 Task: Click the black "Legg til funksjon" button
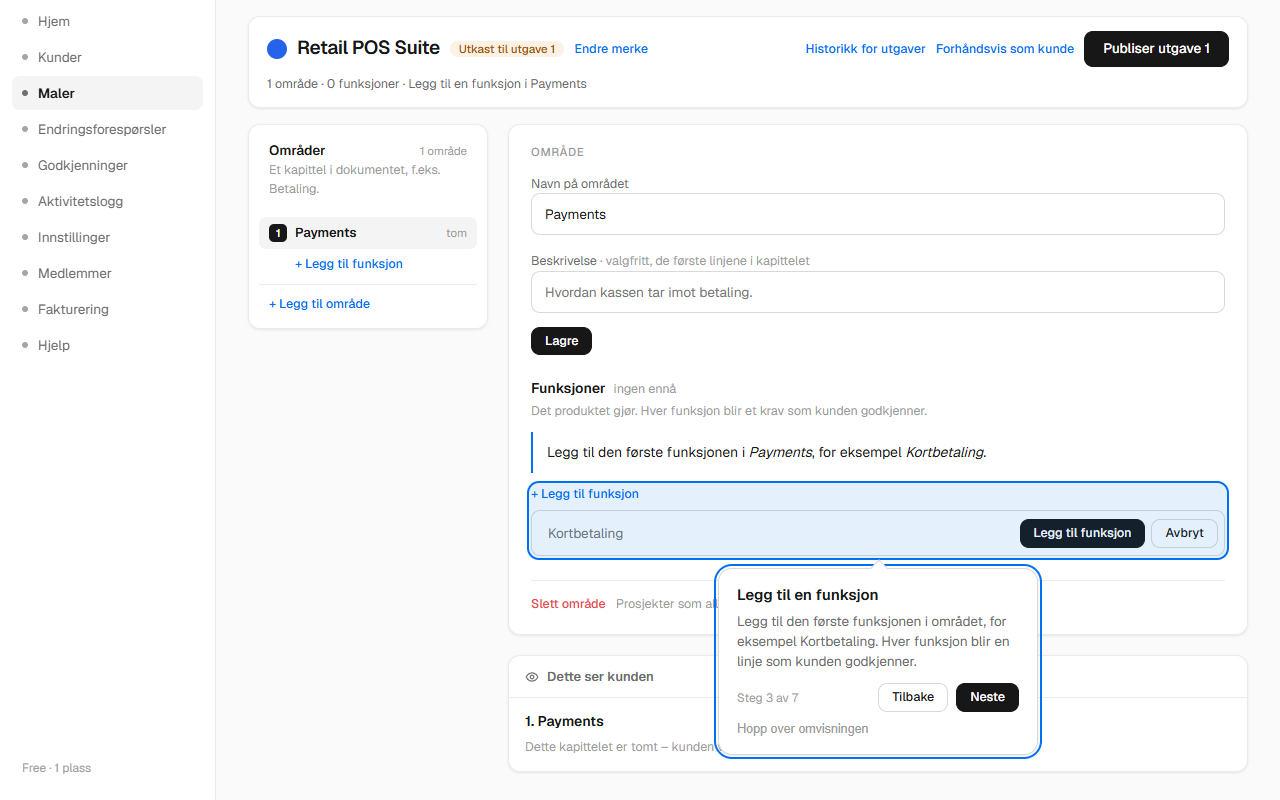coord(1082,534)
